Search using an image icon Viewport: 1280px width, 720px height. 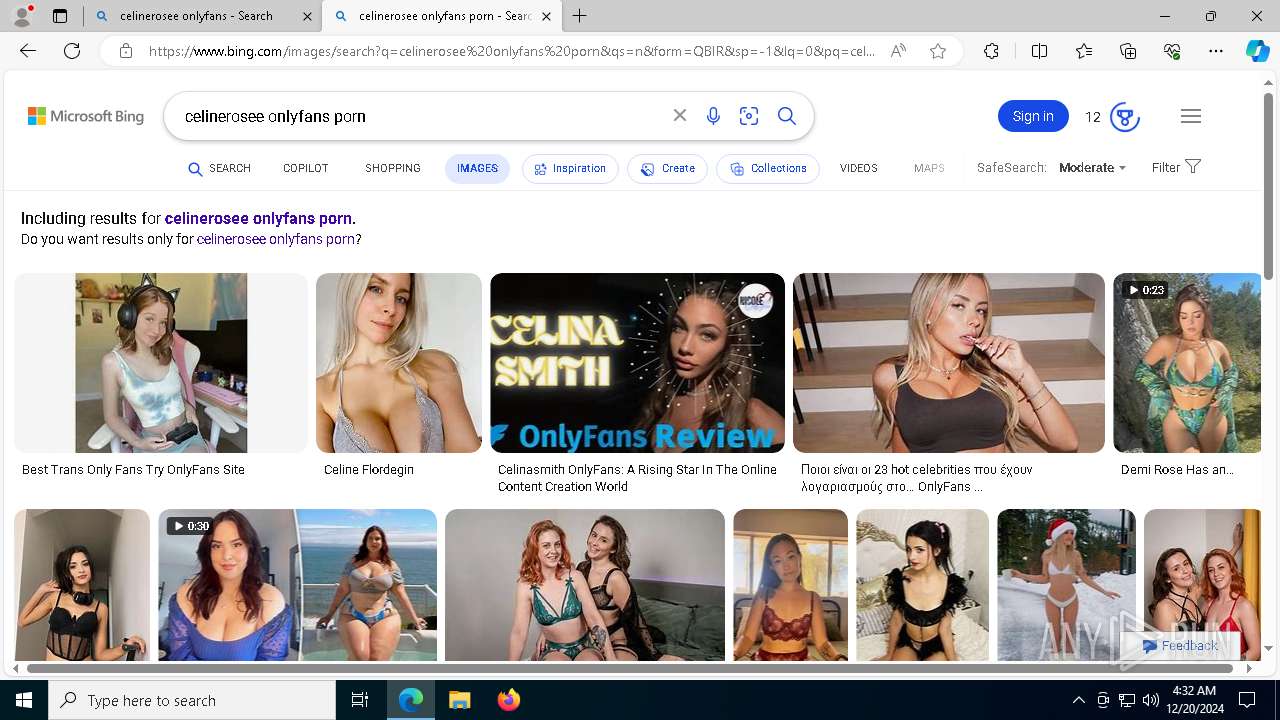(749, 116)
